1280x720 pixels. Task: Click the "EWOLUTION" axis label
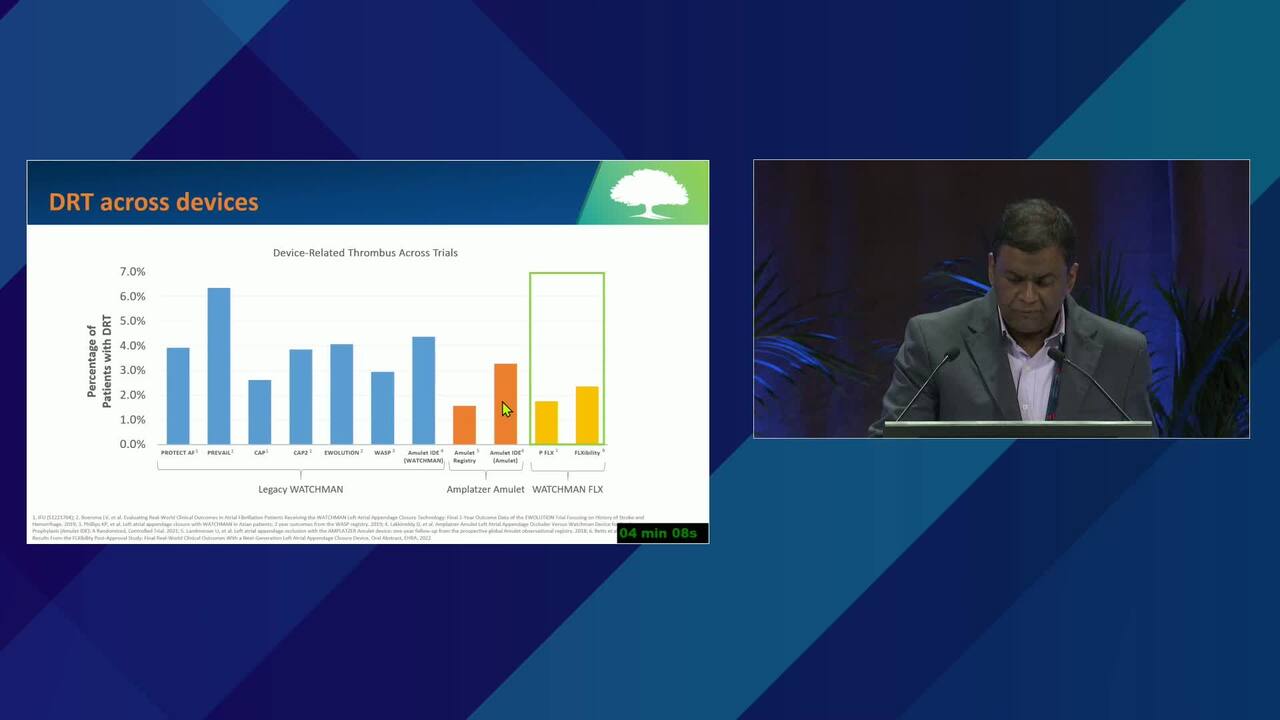coord(343,453)
